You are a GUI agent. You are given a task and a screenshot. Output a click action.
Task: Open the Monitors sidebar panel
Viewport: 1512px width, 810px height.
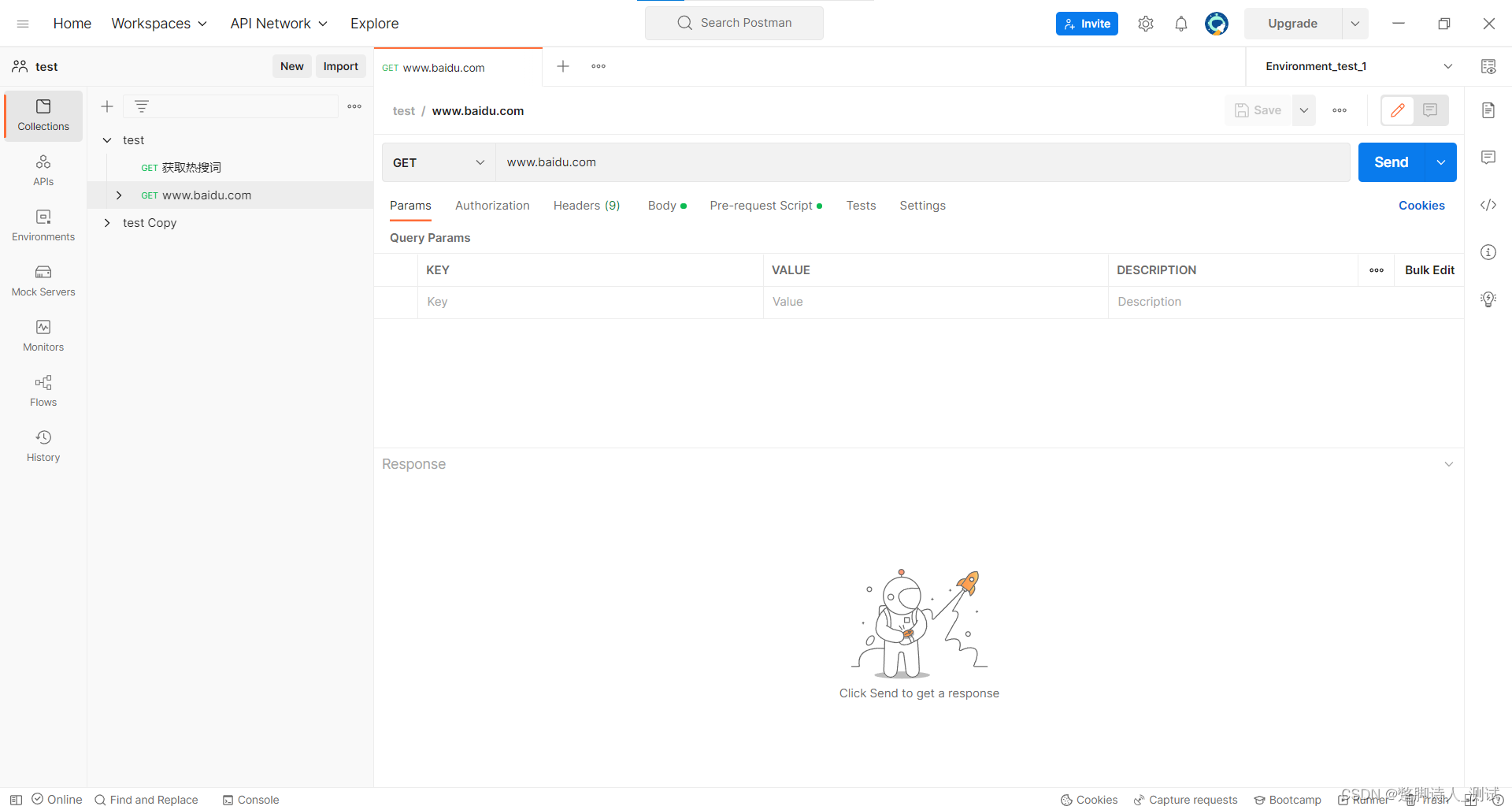(43, 336)
